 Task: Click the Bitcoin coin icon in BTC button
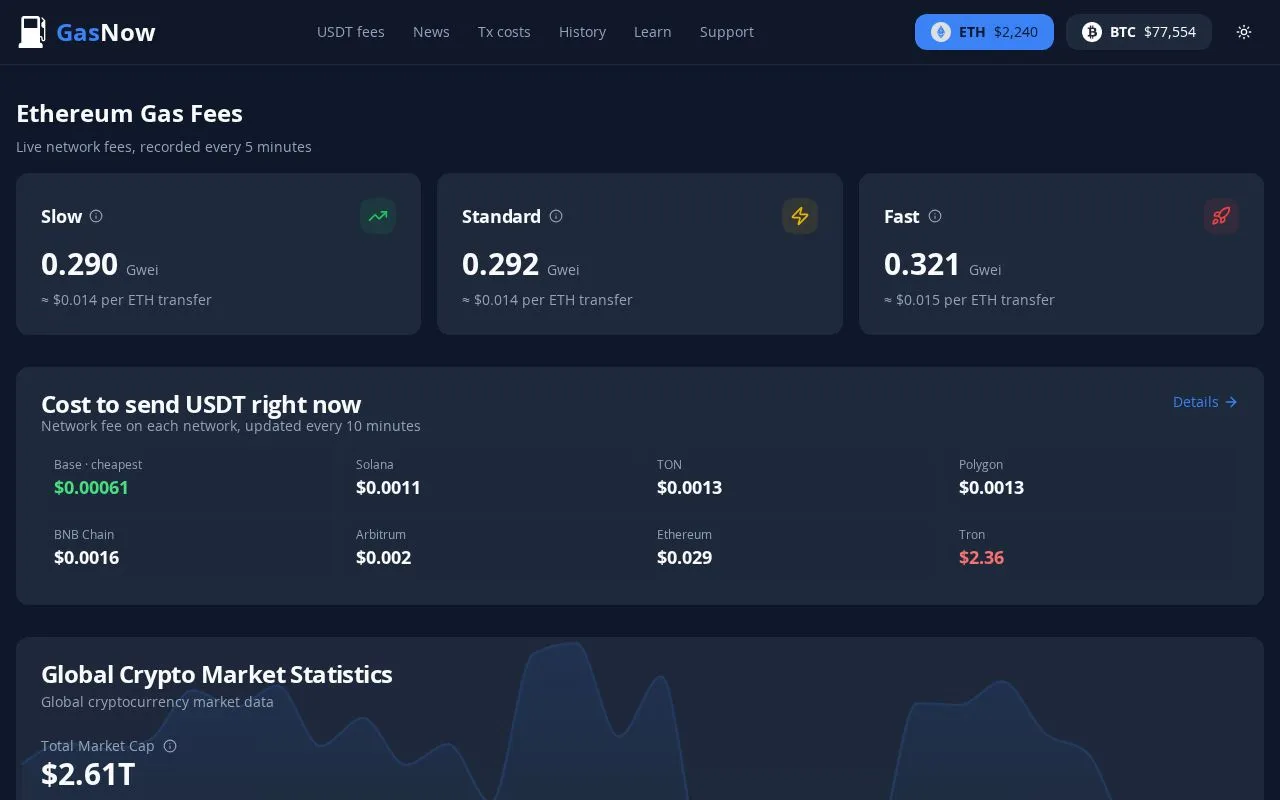[1092, 32]
